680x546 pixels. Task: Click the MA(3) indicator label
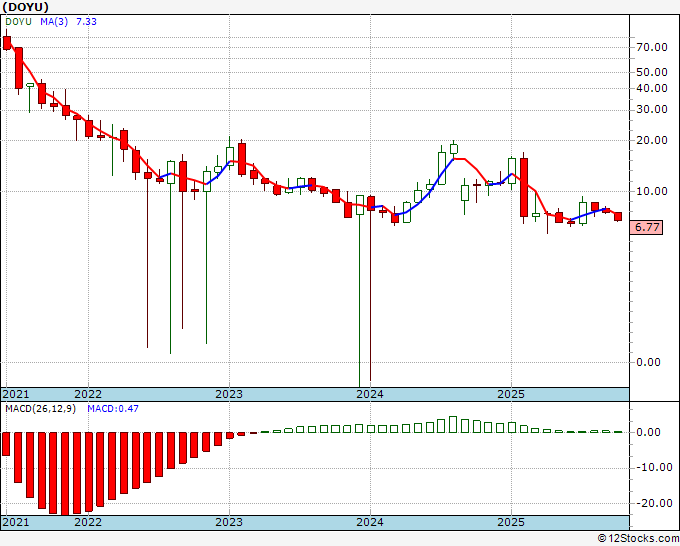pos(54,22)
